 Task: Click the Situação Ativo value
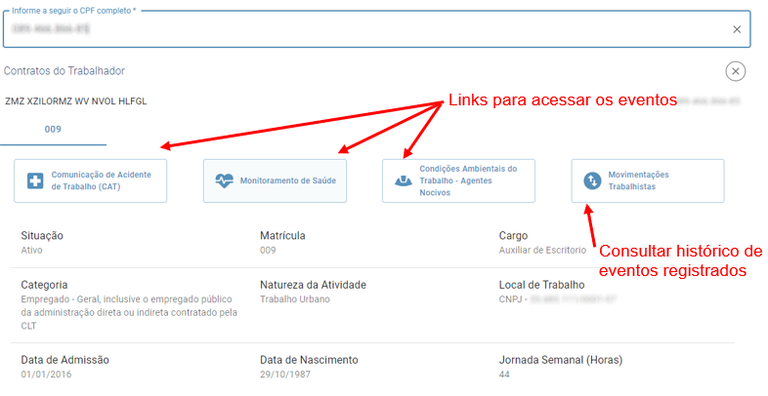click(31, 250)
